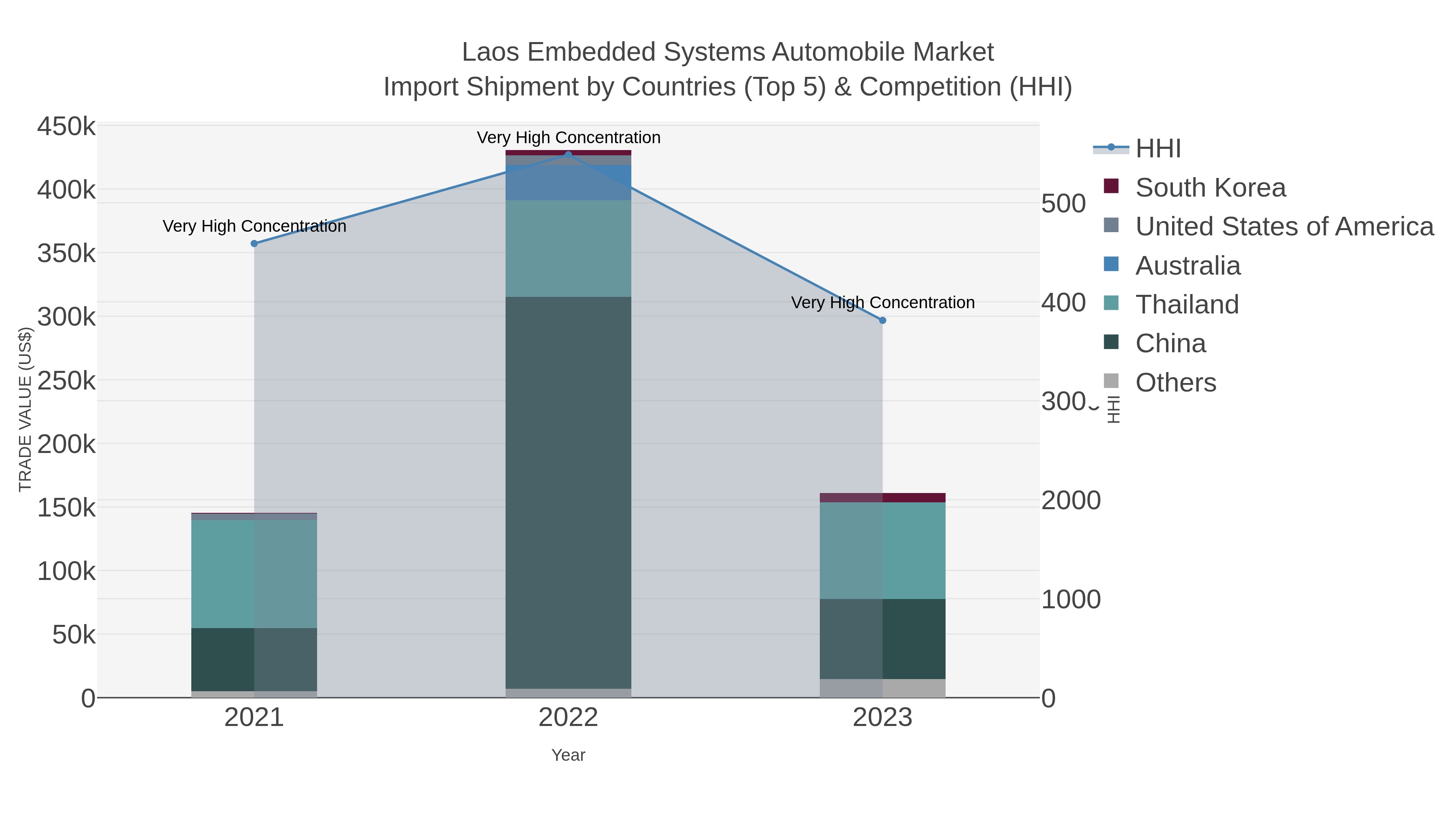Click the China dark green legend swatch
Viewport: 1456px width, 819px height.
coord(1111,342)
